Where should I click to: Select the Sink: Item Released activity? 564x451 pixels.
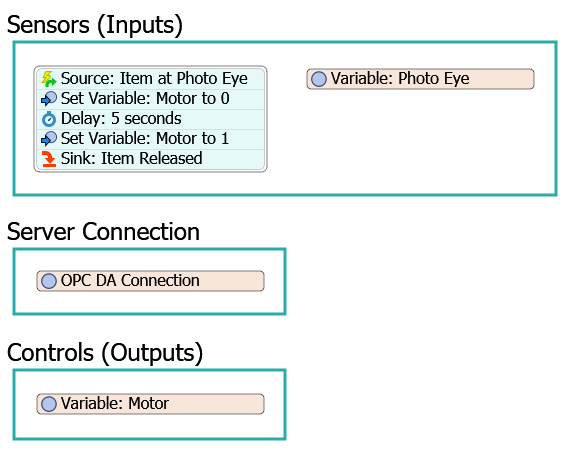pos(151,159)
